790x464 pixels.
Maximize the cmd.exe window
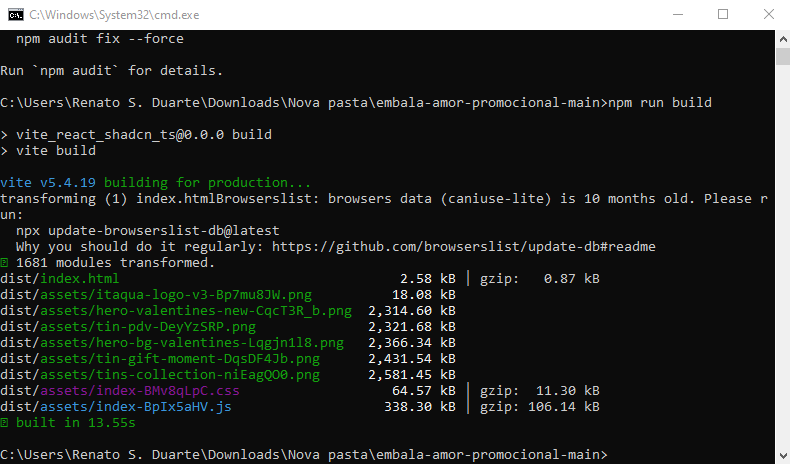[x=722, y=15]
